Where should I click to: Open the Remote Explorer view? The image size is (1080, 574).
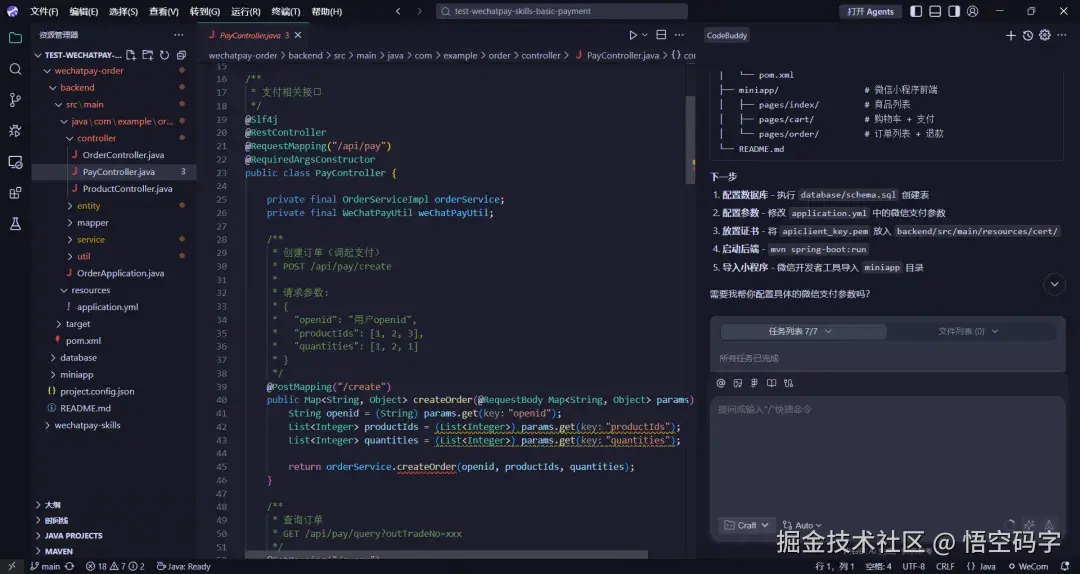[x=15, y=163]
